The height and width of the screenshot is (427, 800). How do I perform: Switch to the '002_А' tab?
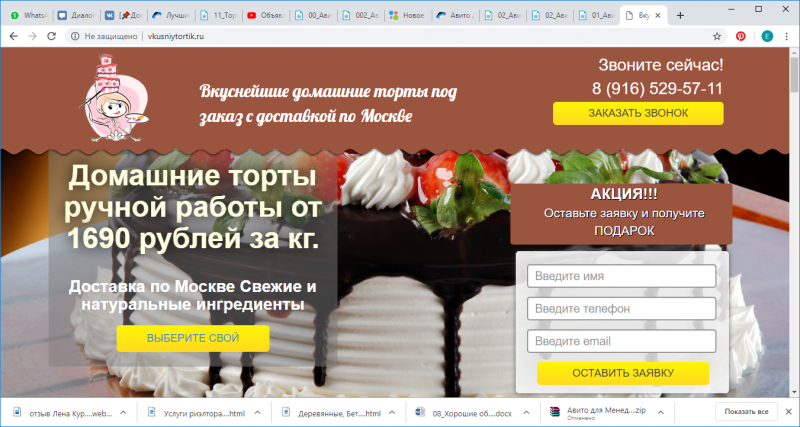coord(361,16)
